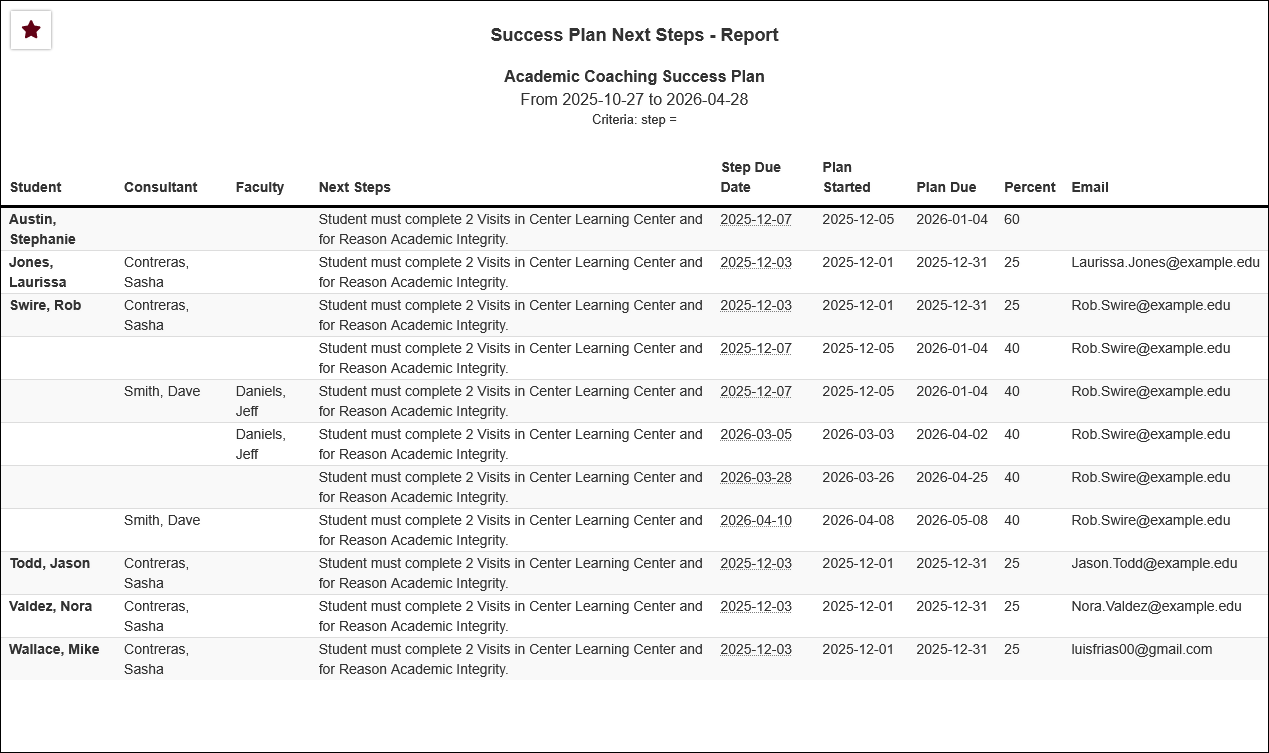Click student name Todd, Jason
This screenshot has height=753, width=1269.
coord(50,563)
